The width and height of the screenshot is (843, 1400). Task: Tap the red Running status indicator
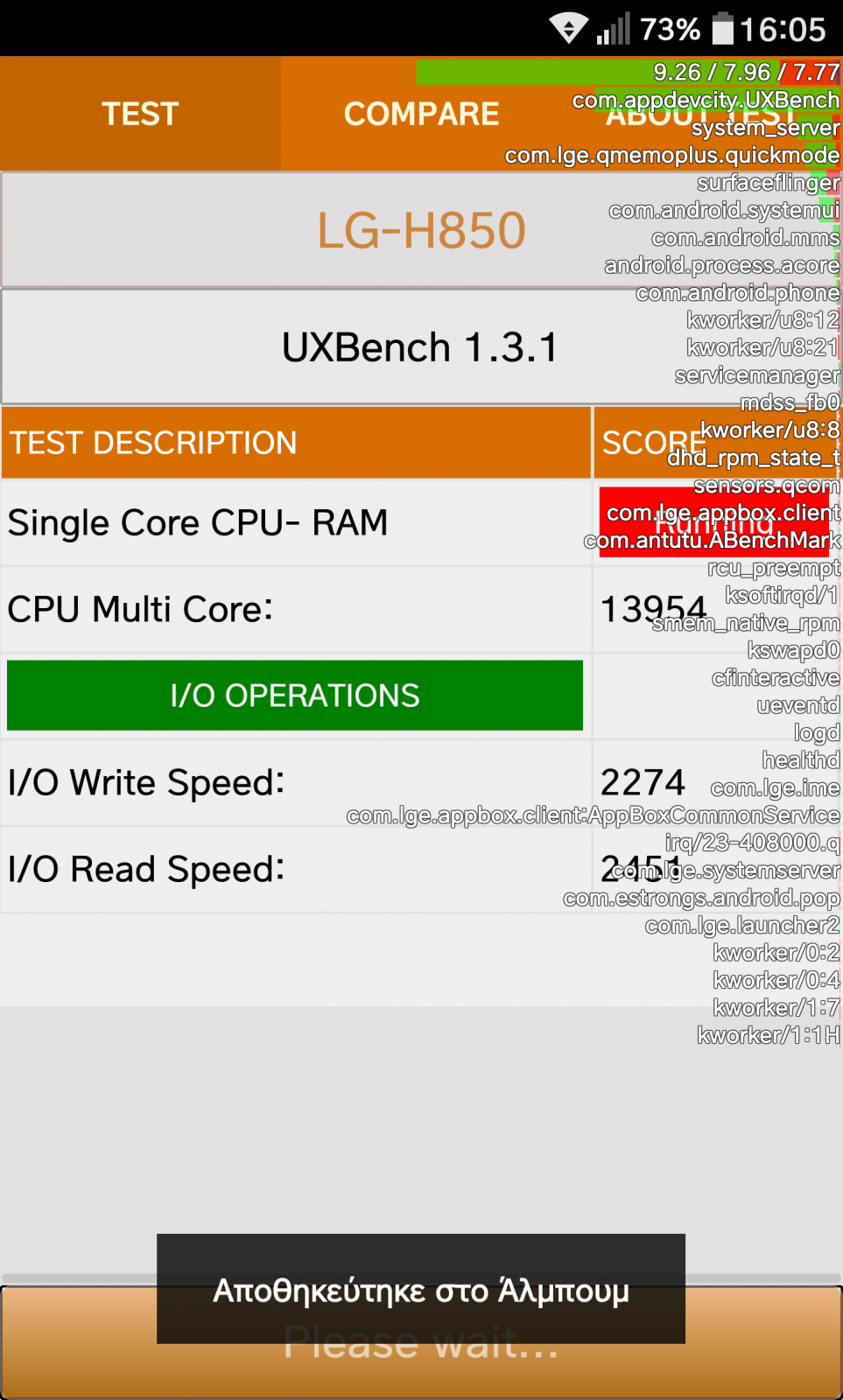pos(714,522)
